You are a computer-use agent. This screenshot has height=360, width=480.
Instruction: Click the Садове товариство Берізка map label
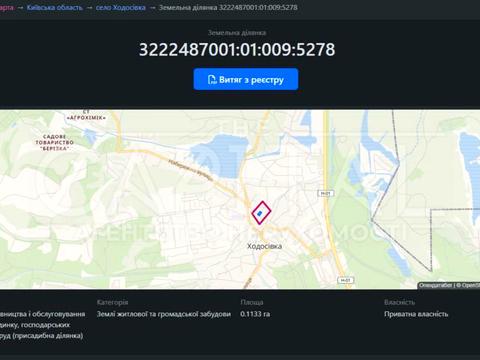[55, 142]
